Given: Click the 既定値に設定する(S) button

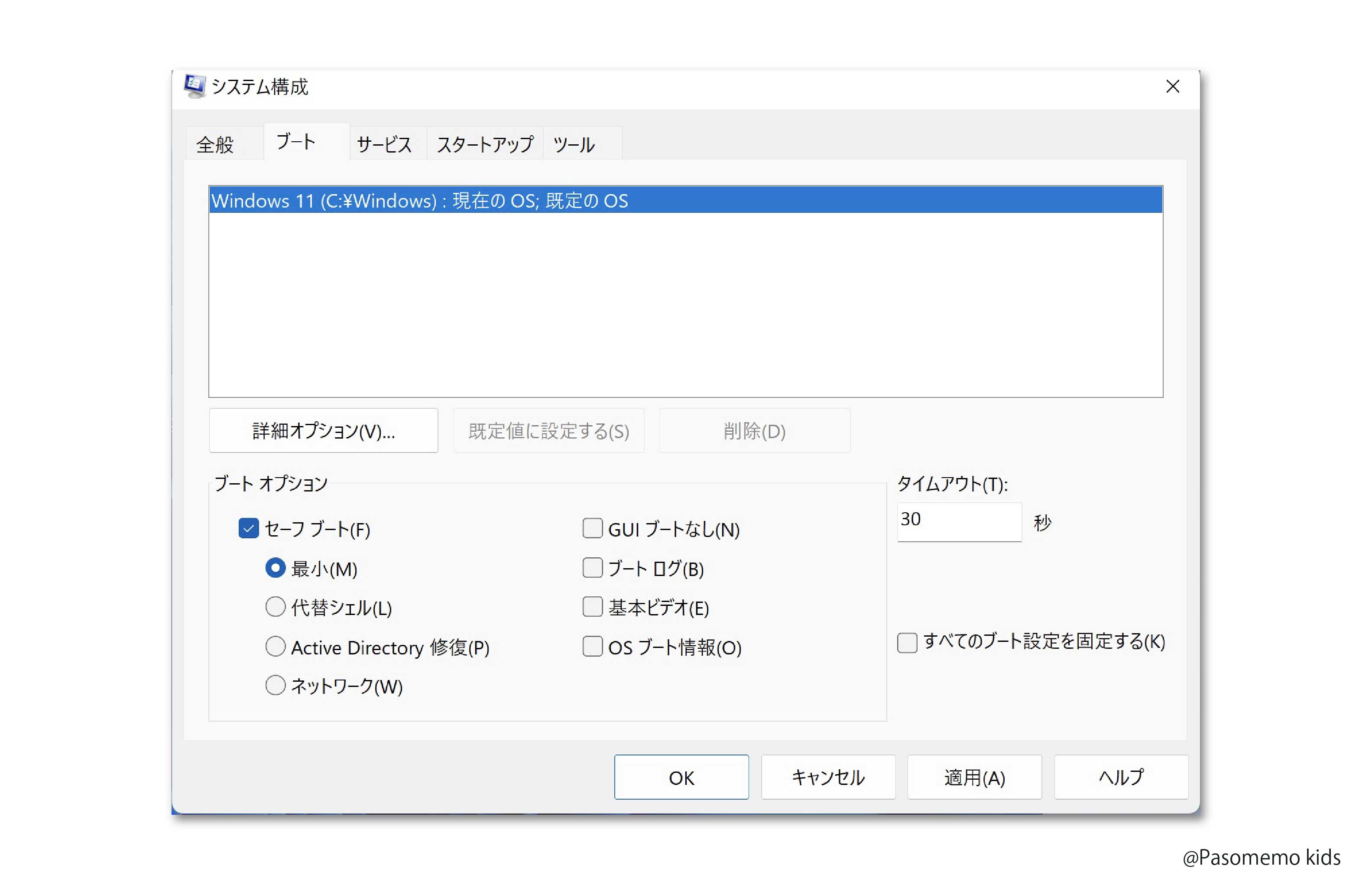Looking at the screenshot, I should tap(548, 430).
